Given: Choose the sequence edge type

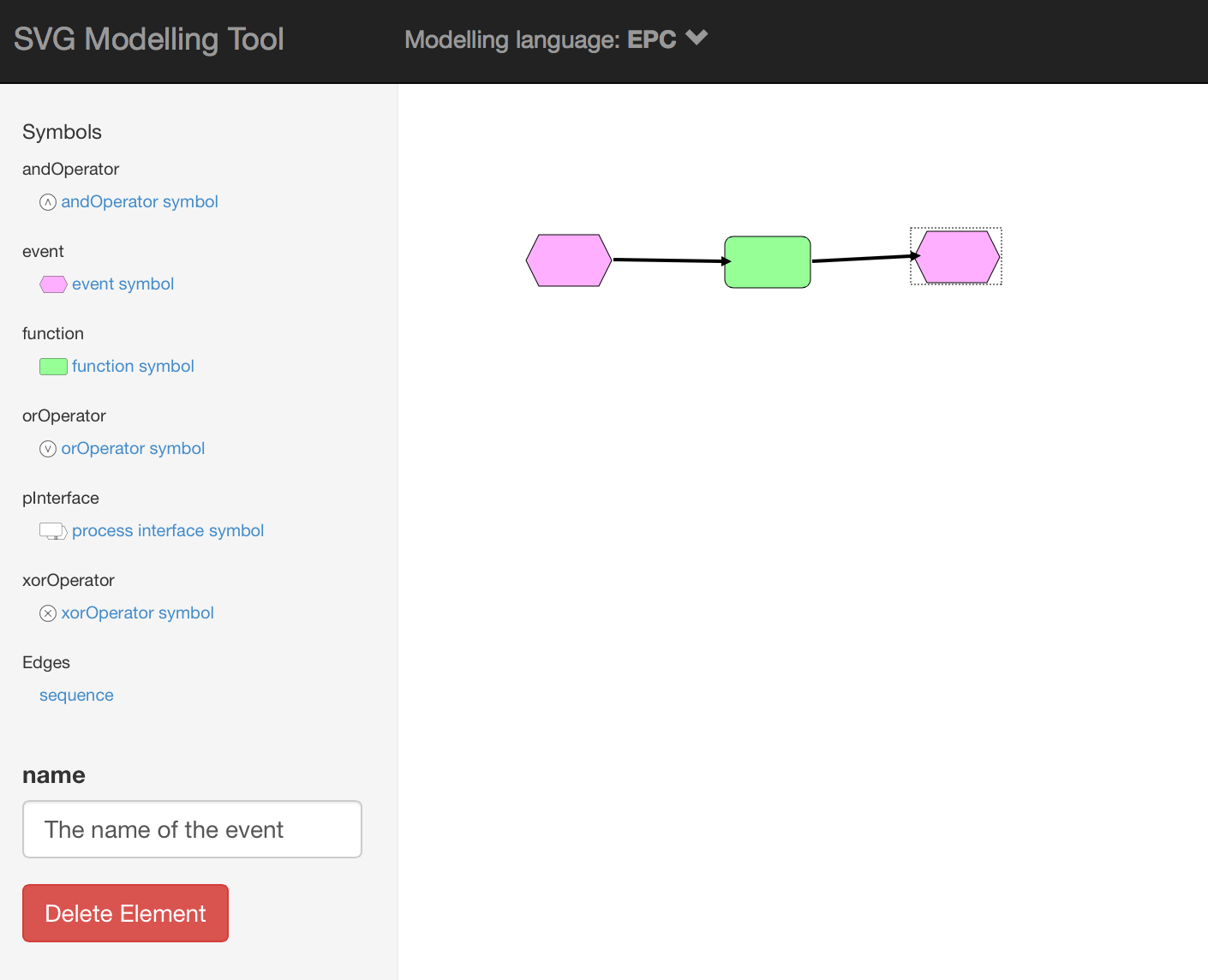Looking at the screenshot, I should [76, 696].
